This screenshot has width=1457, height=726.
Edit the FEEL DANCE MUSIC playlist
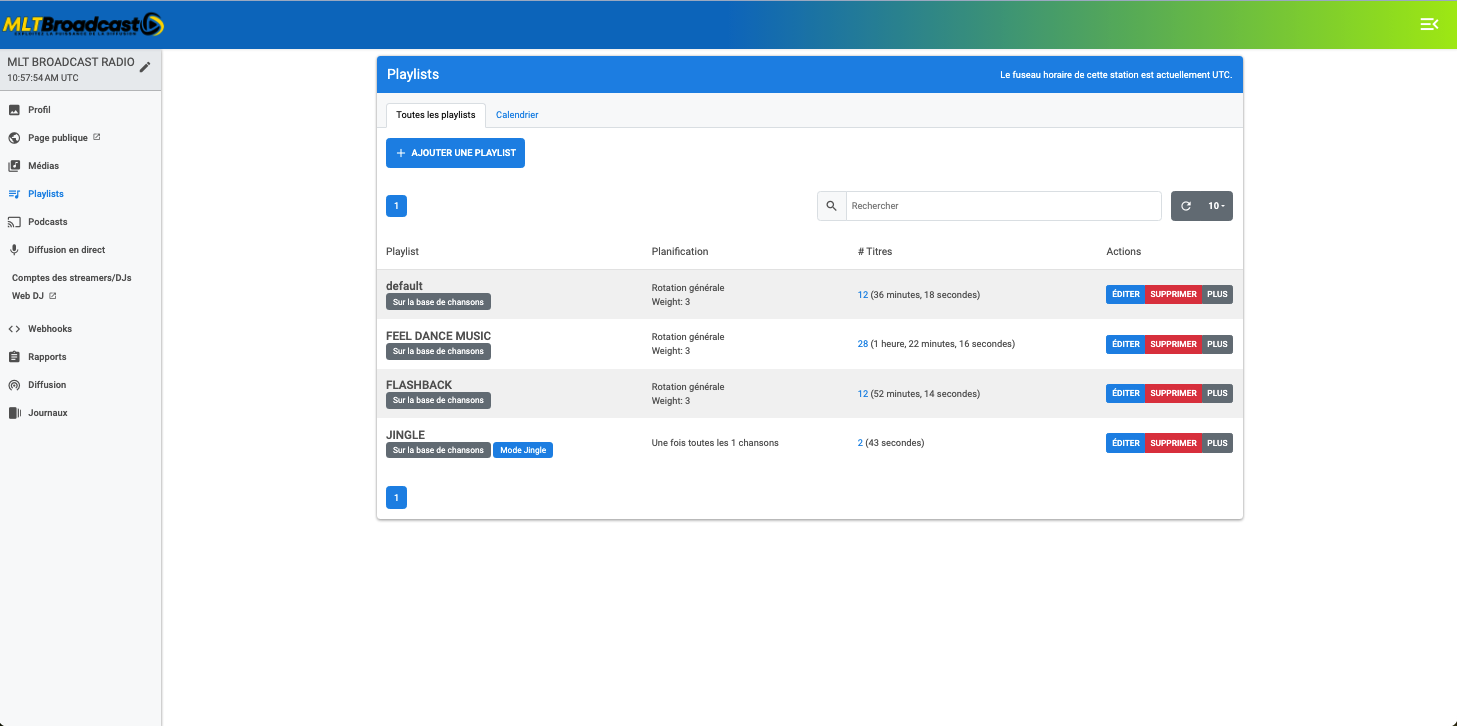point(1125,344)
